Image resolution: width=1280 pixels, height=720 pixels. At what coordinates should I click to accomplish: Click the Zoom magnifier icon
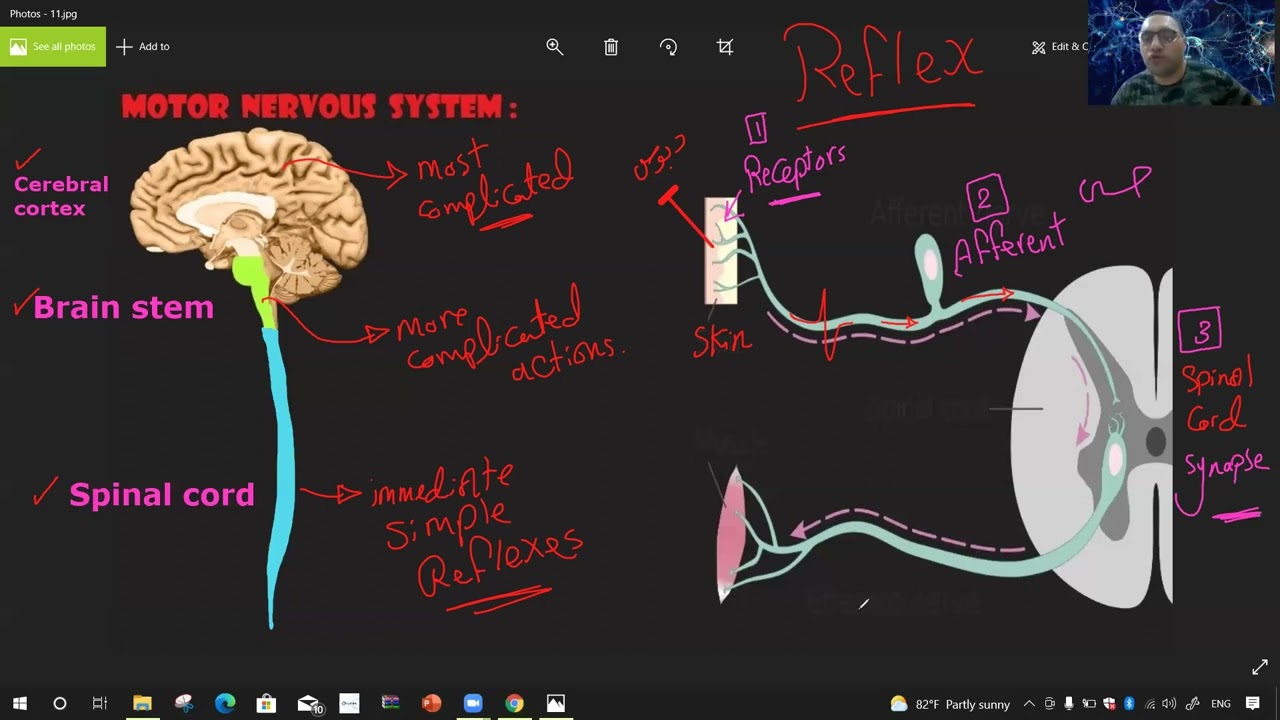(x=555, y=47)
